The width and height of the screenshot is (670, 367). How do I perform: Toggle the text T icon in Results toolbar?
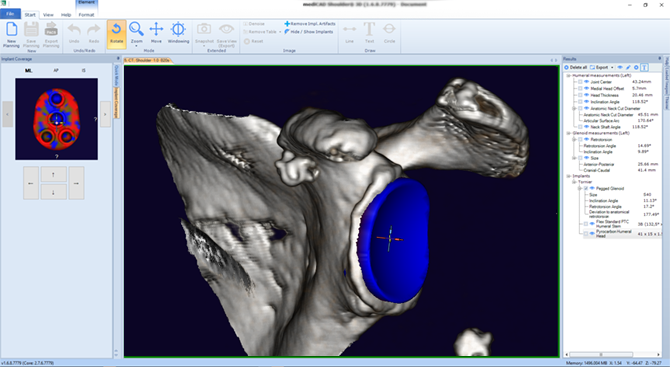click(x=644, y=68)
